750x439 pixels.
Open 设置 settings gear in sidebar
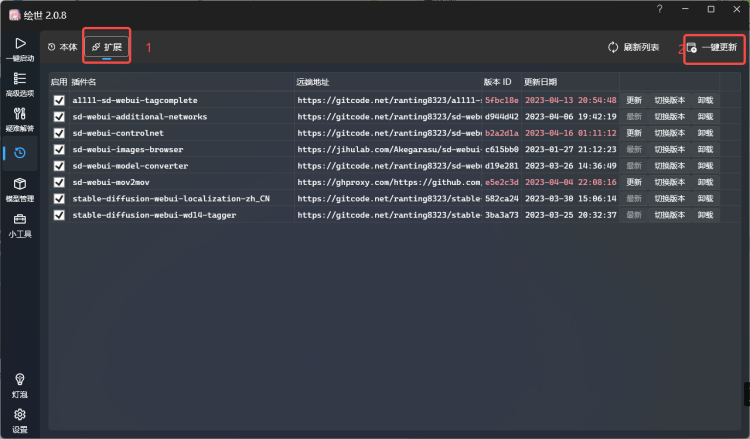click(19, 420)
